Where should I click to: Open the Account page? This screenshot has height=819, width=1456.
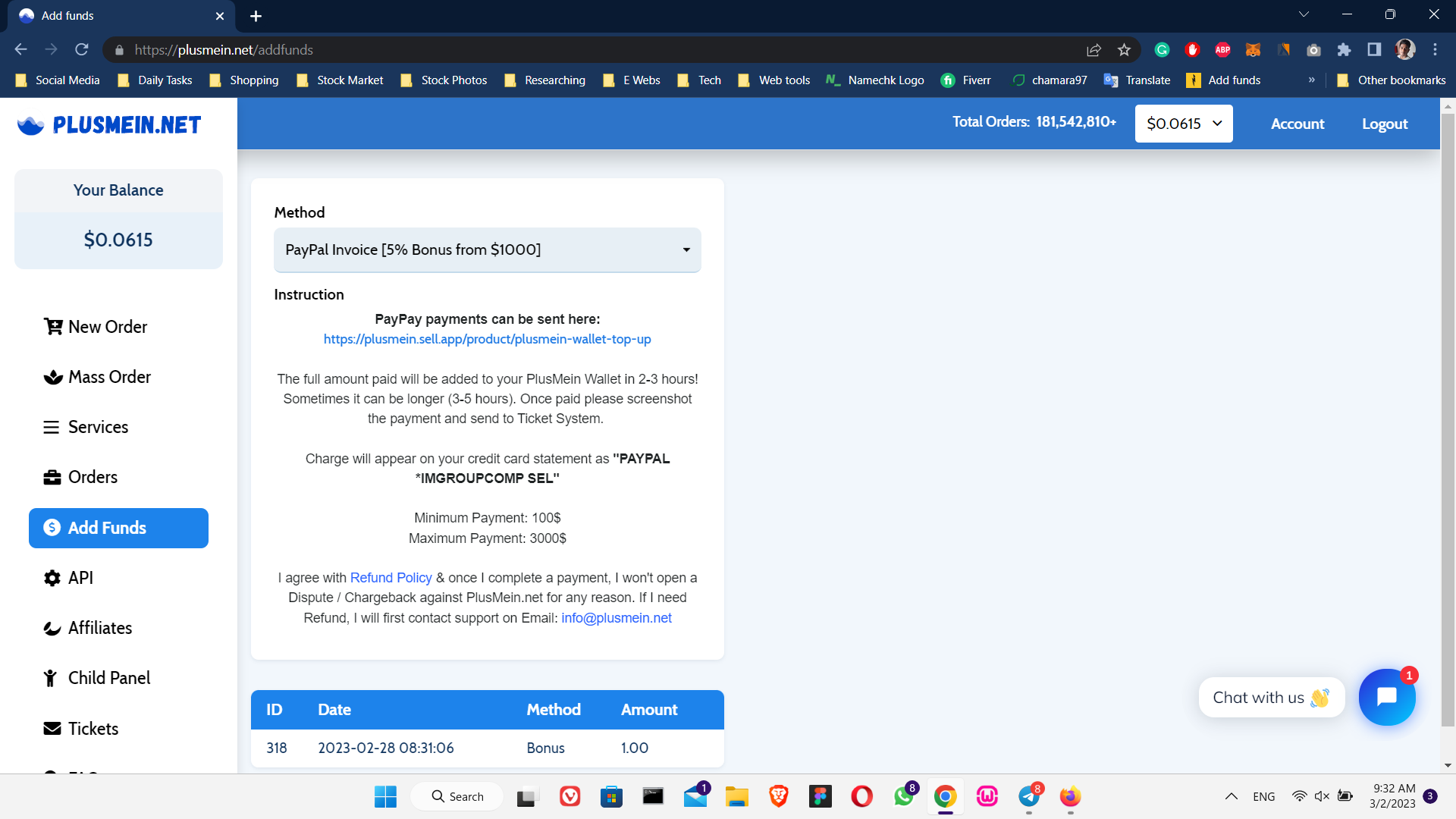click(1298, 124)
